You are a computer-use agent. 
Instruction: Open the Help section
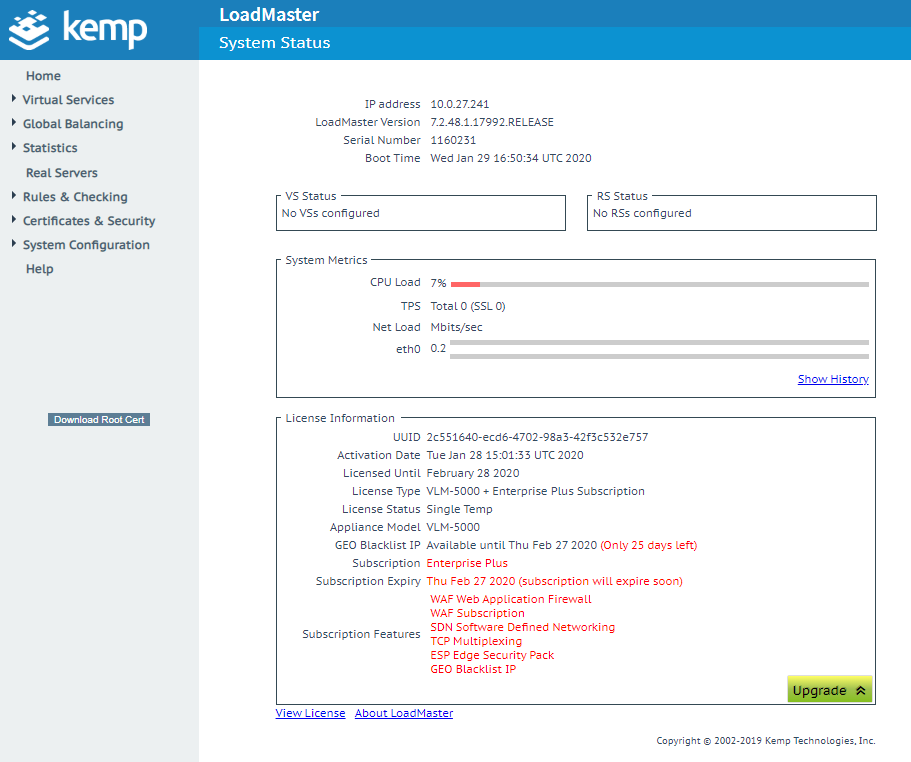tap(39, 268)
